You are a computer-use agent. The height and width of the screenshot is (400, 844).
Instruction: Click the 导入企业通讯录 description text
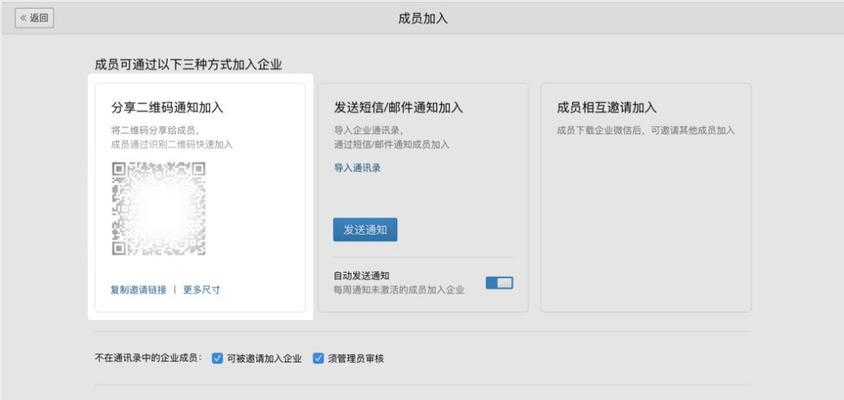pyautogui.click(x=369, y=130)
